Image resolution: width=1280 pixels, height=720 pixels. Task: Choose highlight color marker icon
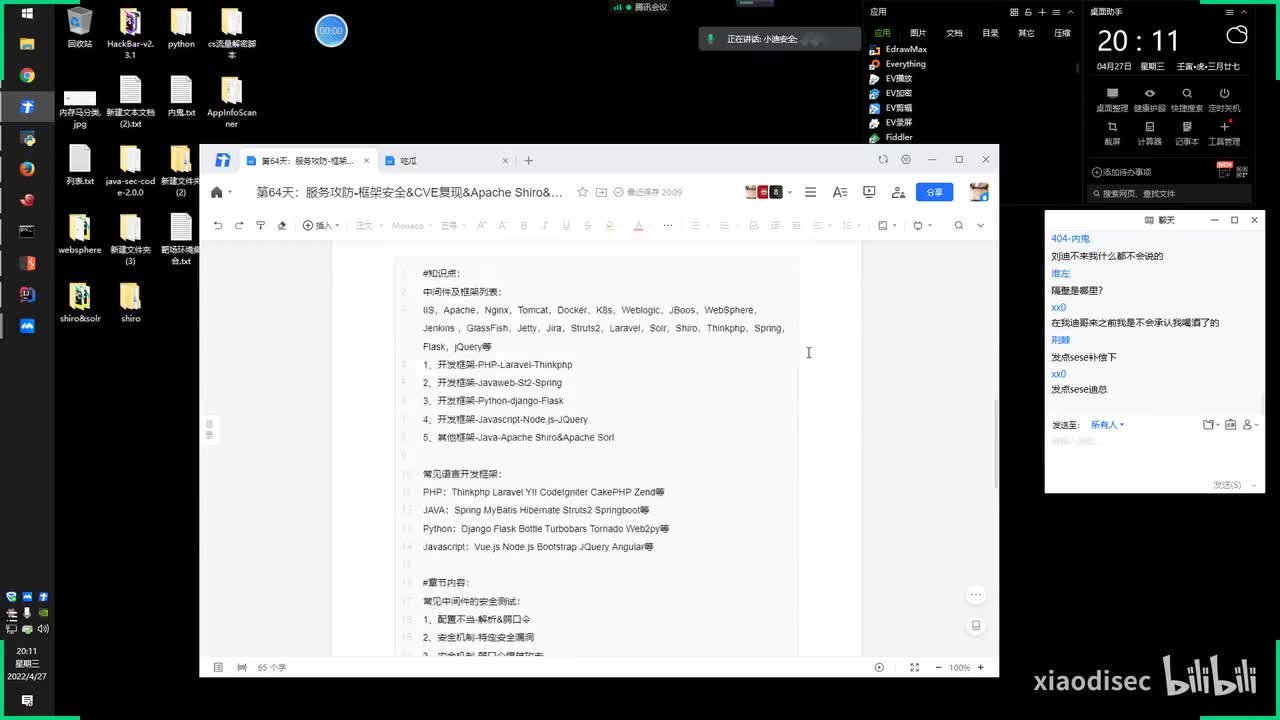[610, 225]
